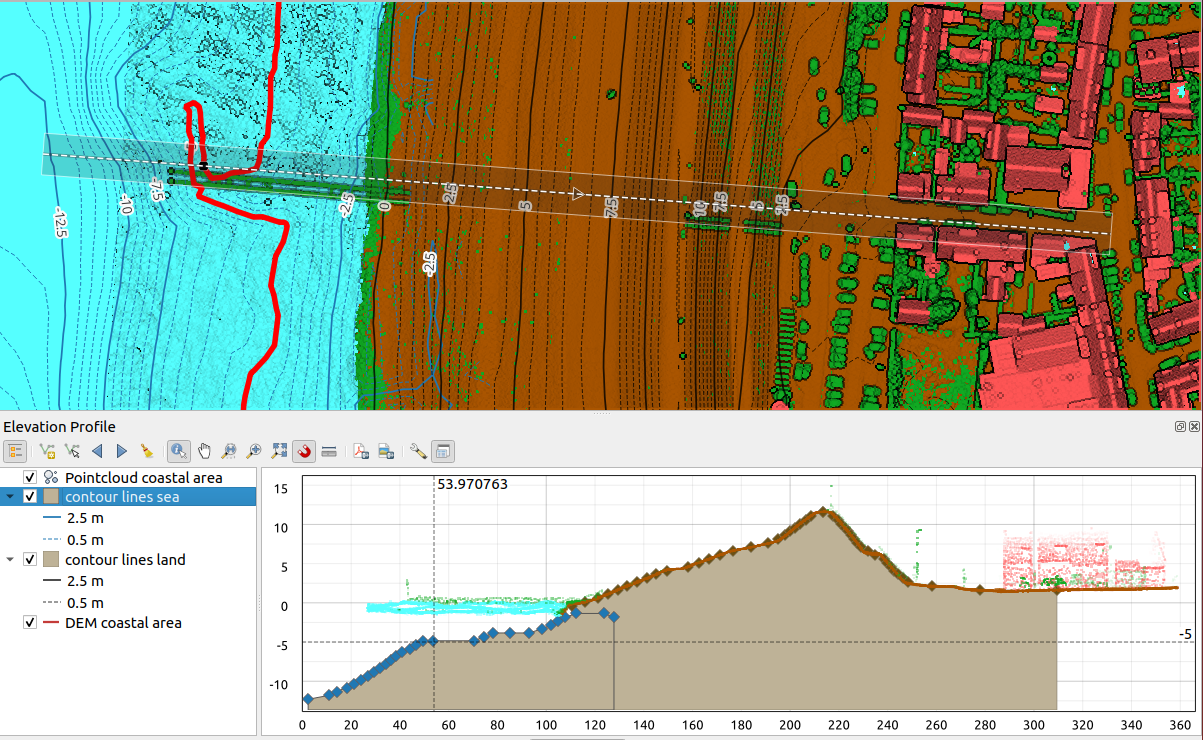Viewport: 1203px width, 740px height.
Task: Collapse the contour lines sea legend
Action: [8, 496]
